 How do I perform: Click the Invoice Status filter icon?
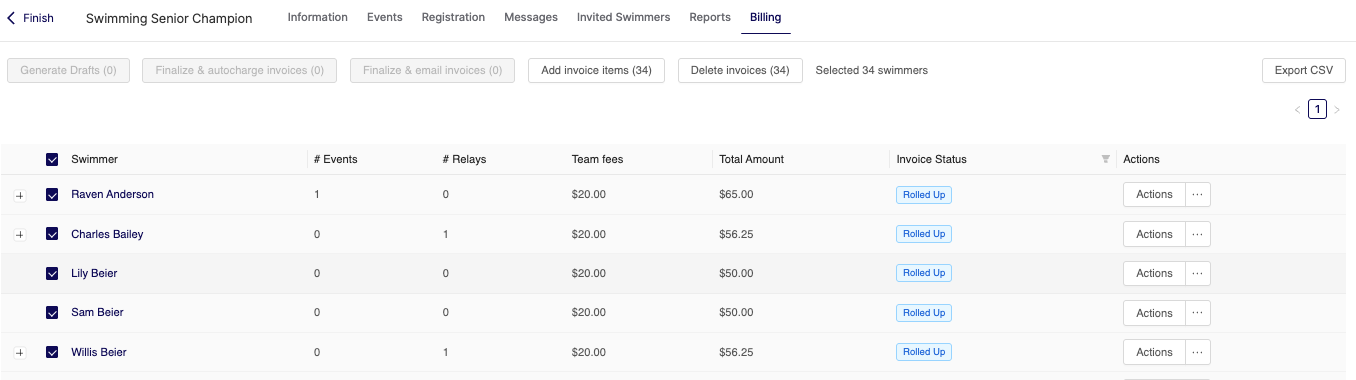[1105, 159]
